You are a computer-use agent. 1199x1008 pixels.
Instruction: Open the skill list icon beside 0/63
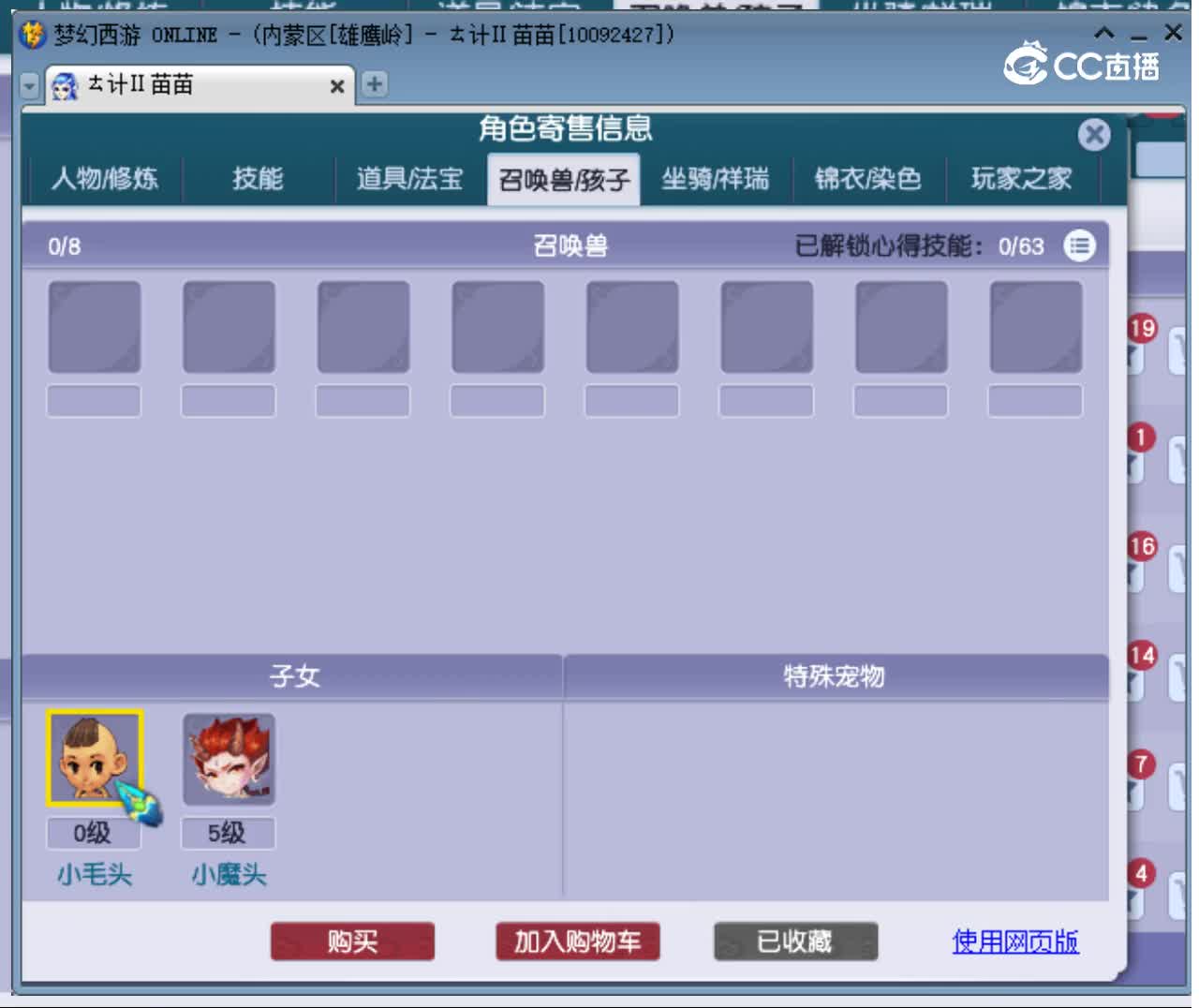click(1079, 245)
